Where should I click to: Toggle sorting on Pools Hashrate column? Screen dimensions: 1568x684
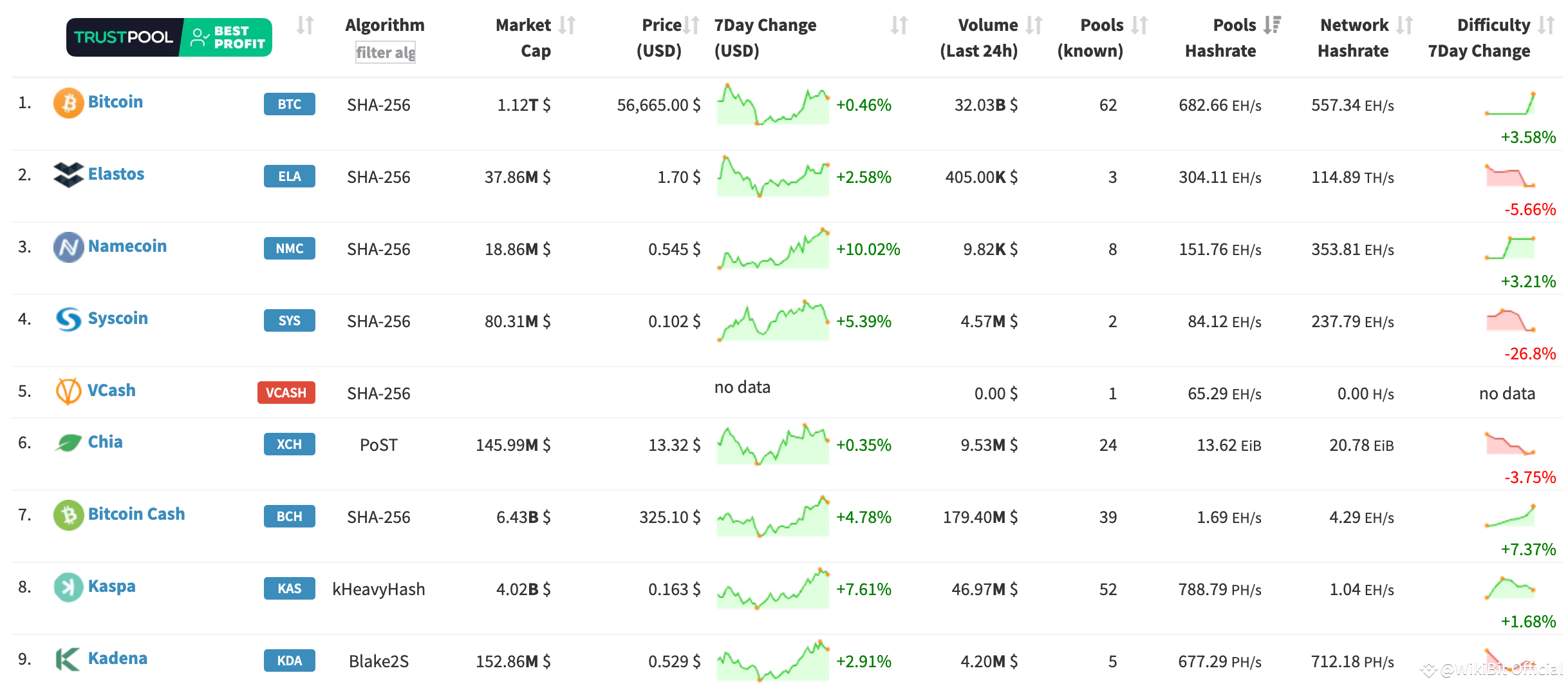click(x=1272, y=26)
